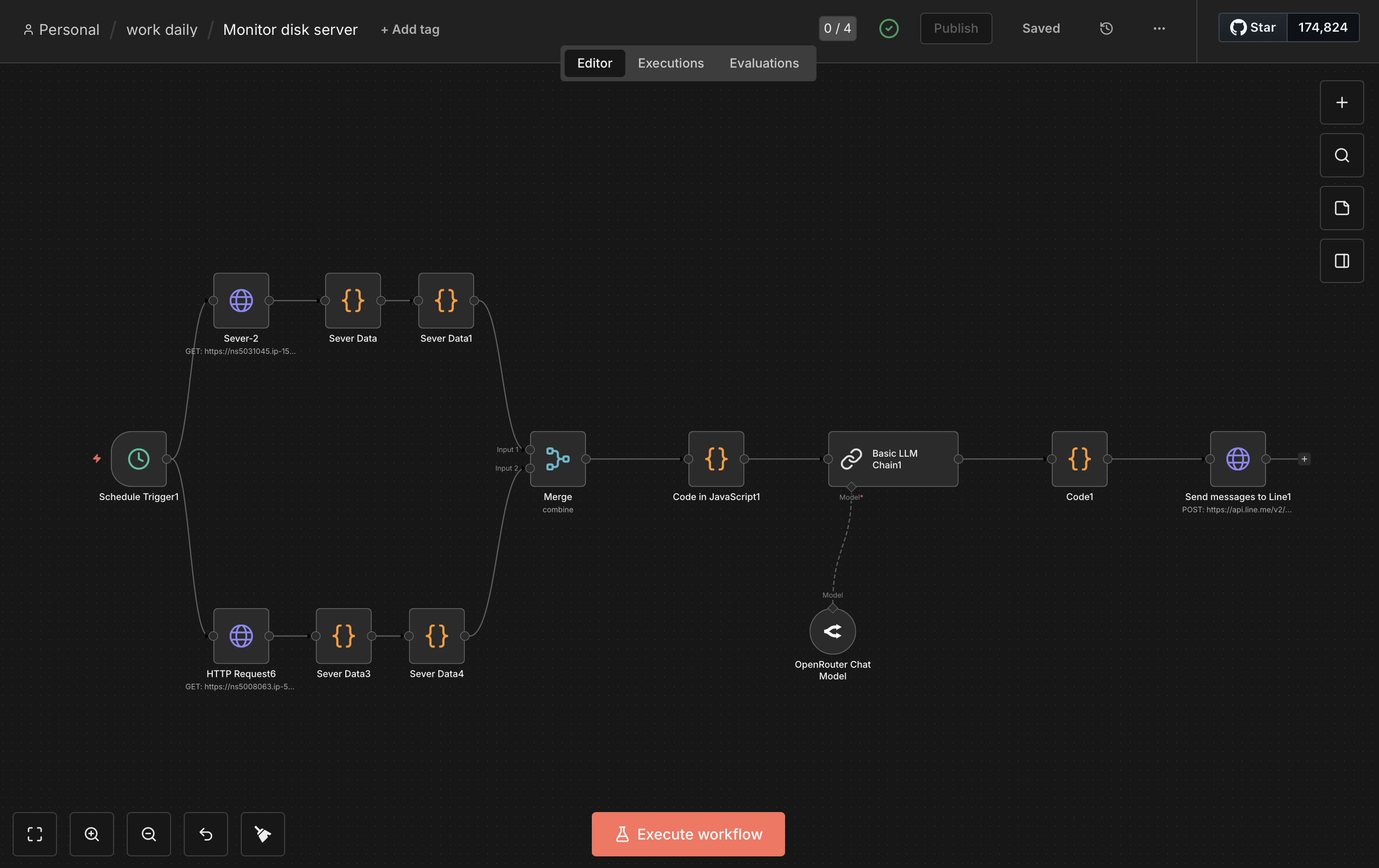This screenshot has height=868, width=1379.
Task: Open the Basic LLM Chain1 node
Action: [892, 459]
